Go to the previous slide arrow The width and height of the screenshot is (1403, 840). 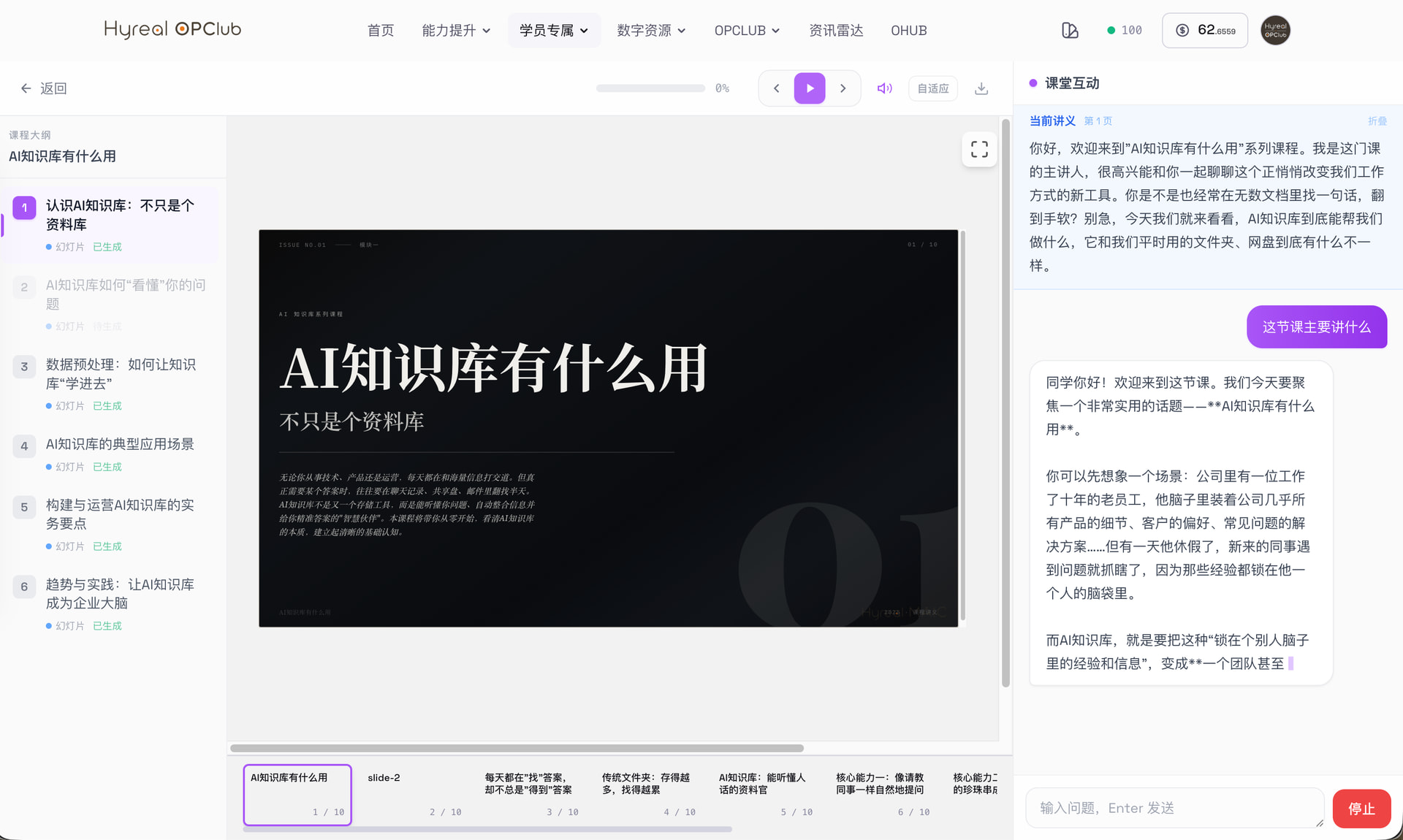(x=777, y=88)
